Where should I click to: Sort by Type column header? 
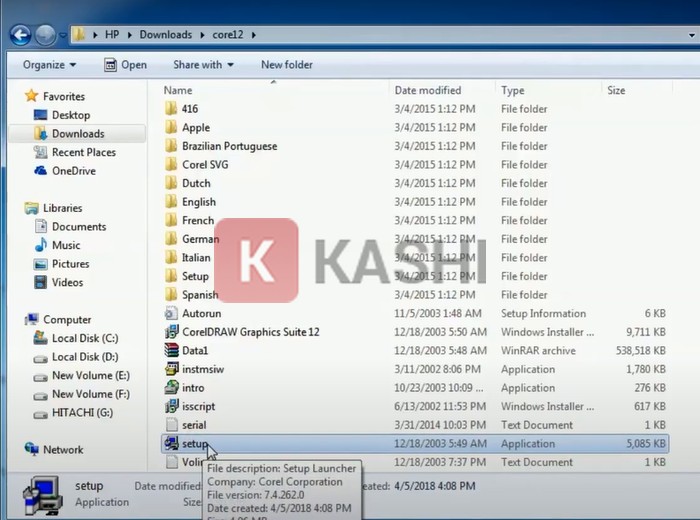tap(512, 91)
